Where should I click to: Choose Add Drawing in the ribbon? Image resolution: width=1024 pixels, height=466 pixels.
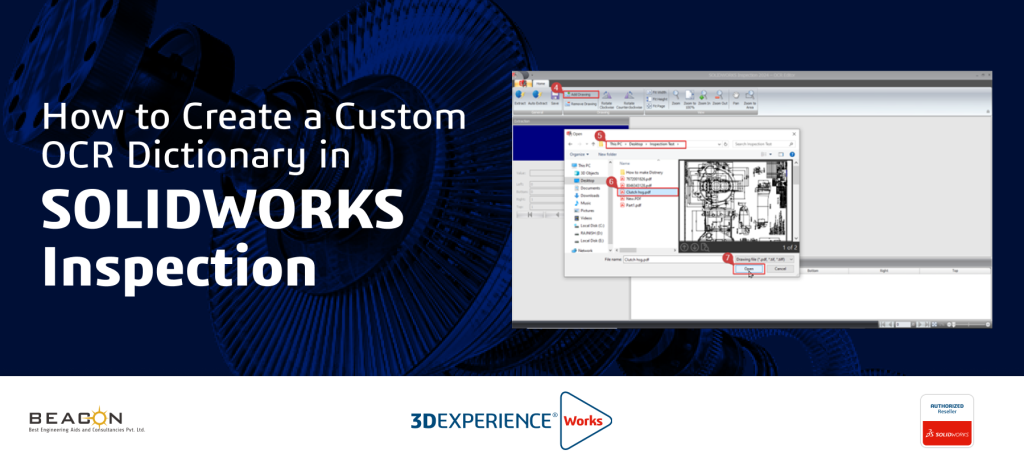coord(581,95)
